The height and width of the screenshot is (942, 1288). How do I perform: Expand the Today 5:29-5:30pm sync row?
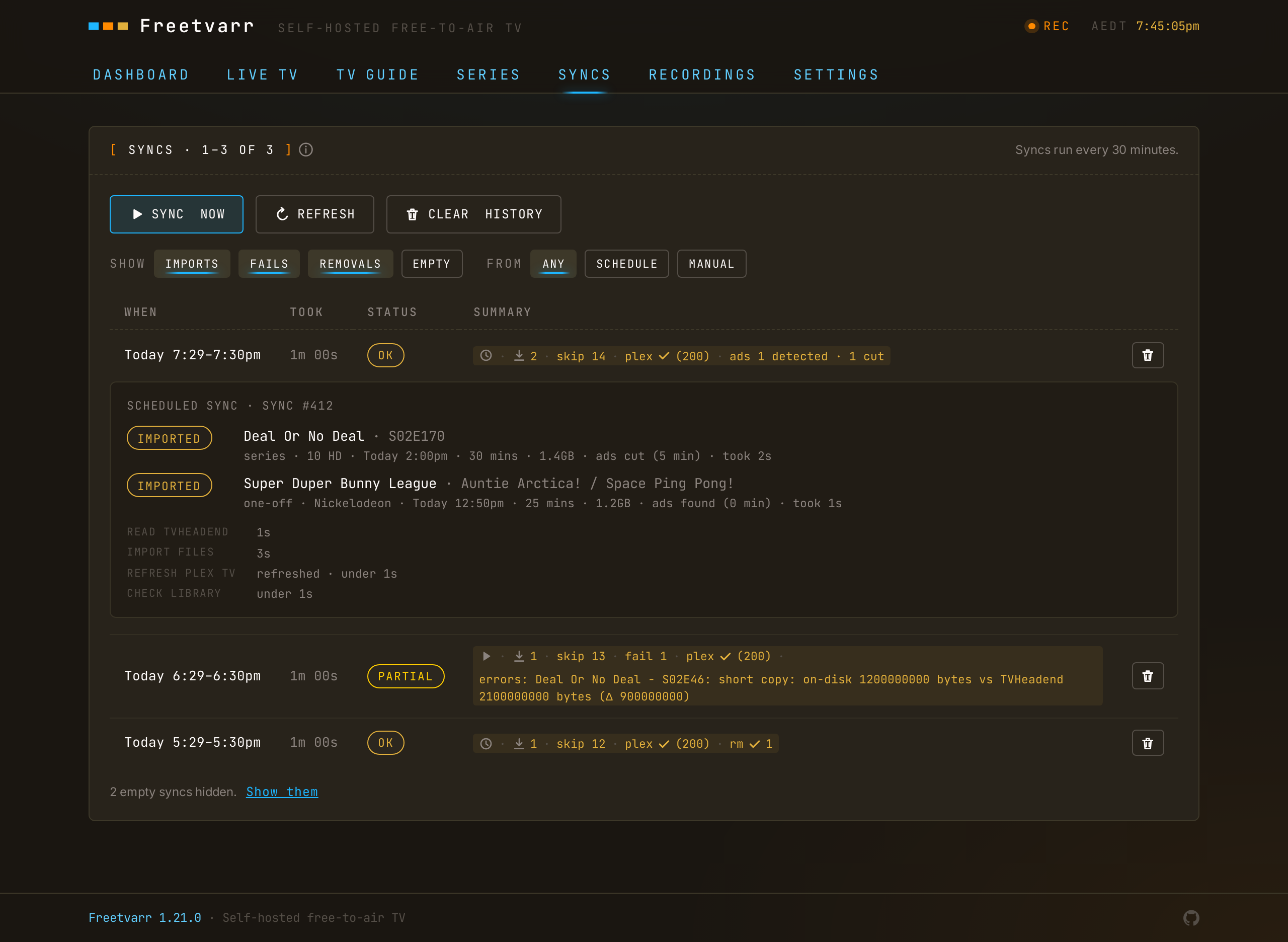(x=643, y=743)
